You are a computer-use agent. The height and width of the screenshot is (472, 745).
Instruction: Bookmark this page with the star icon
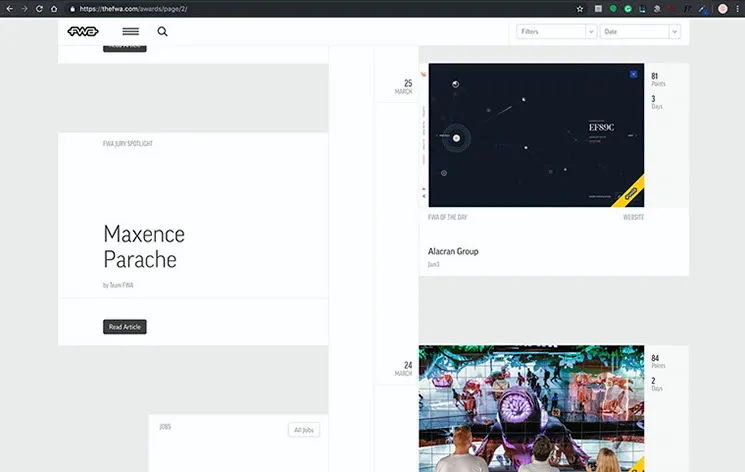pyautogui.click(x=580, y=8)
